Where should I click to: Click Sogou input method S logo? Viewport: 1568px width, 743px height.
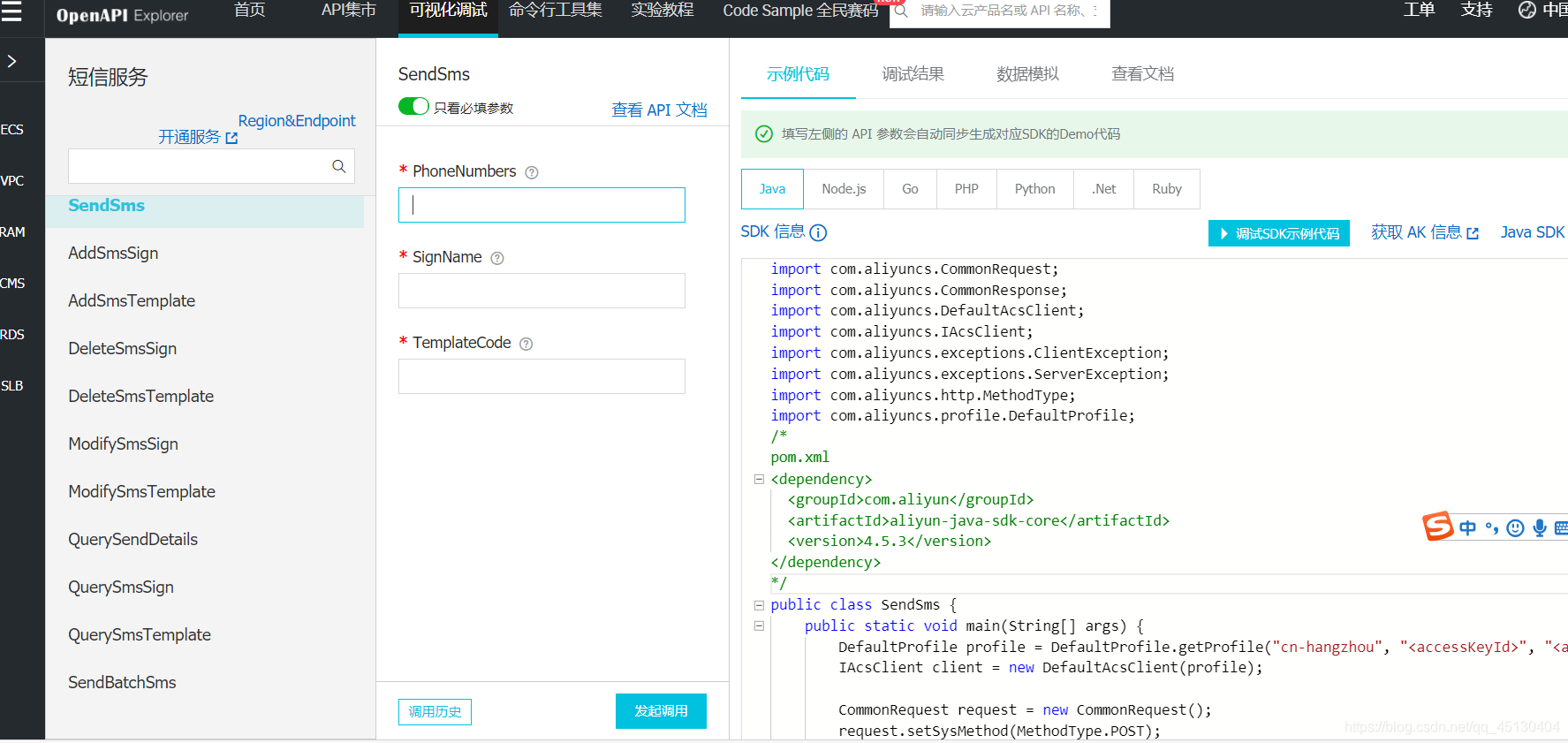coord(1438,526)
